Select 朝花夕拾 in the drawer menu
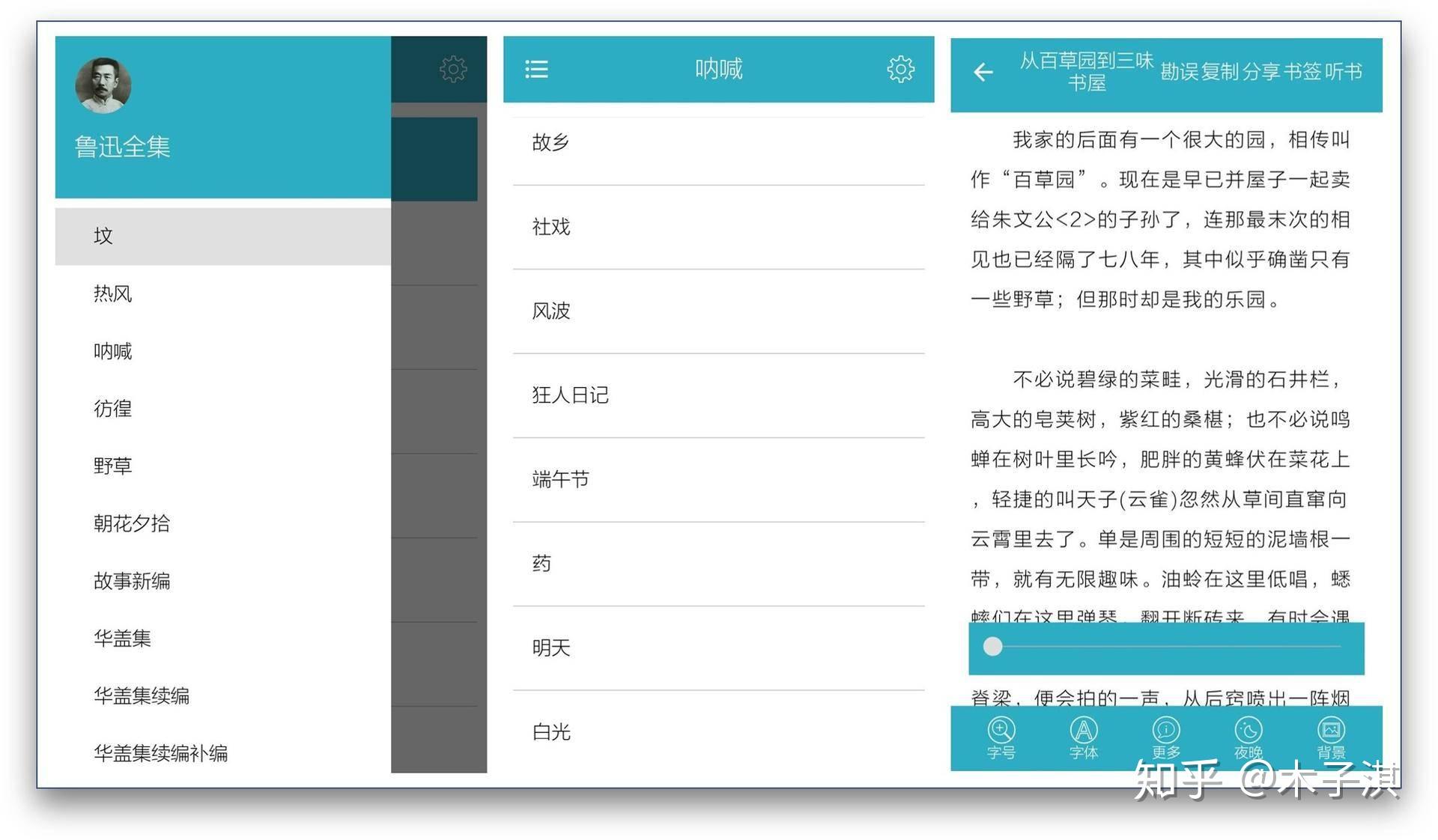 tap(132, 523)
